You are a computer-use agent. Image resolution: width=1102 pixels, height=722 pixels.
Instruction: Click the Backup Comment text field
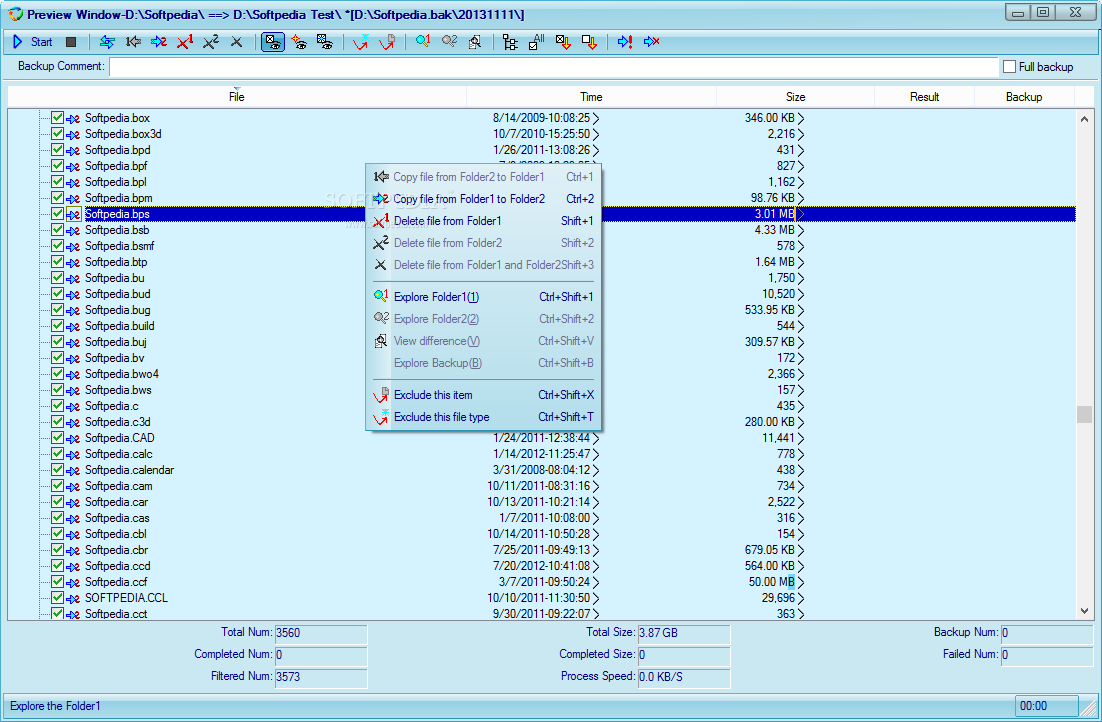point(554,67)
